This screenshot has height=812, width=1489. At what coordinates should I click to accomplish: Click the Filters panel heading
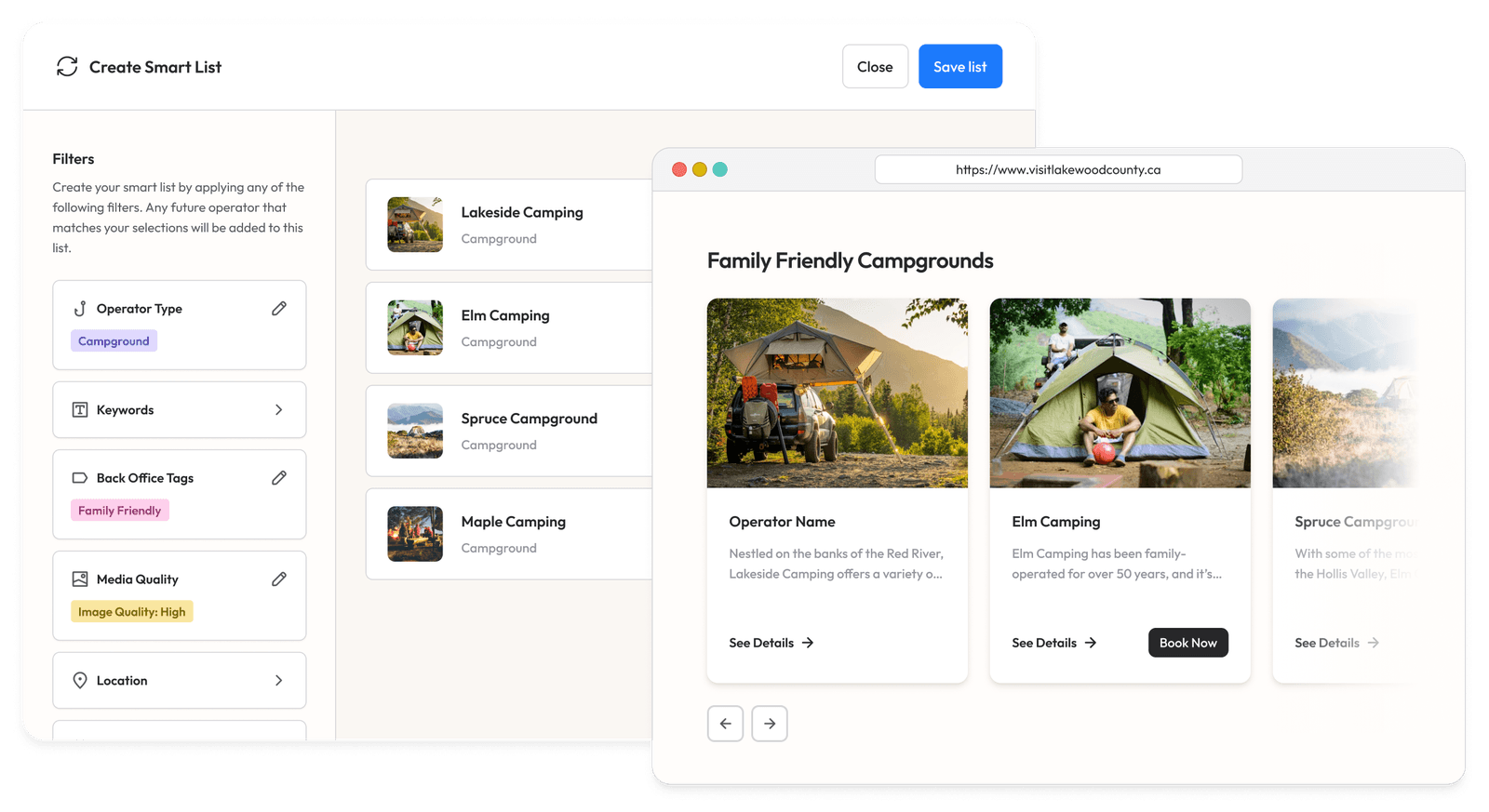pos(74,159)
